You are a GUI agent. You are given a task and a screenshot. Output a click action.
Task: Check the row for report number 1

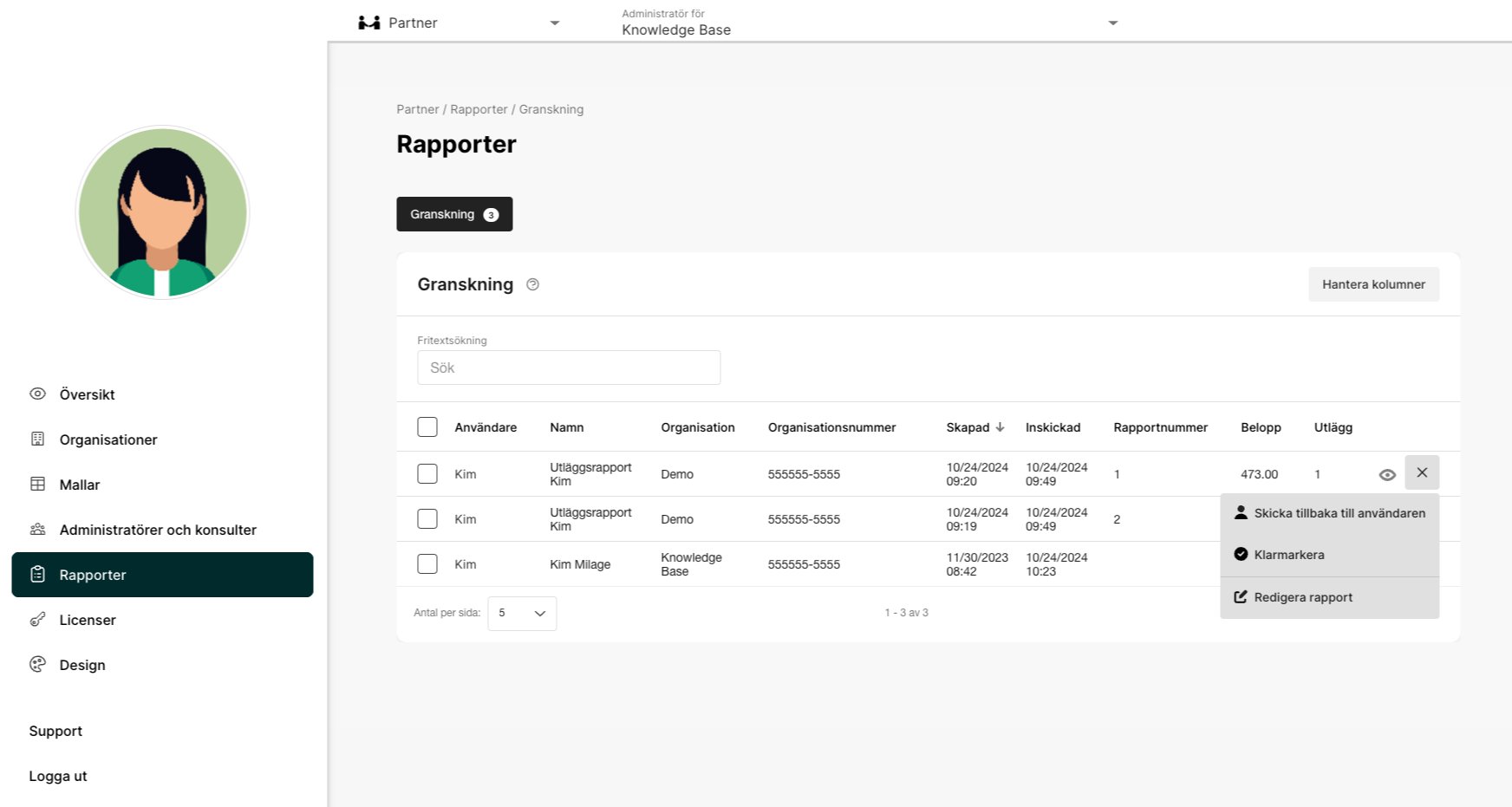point(427,473)
